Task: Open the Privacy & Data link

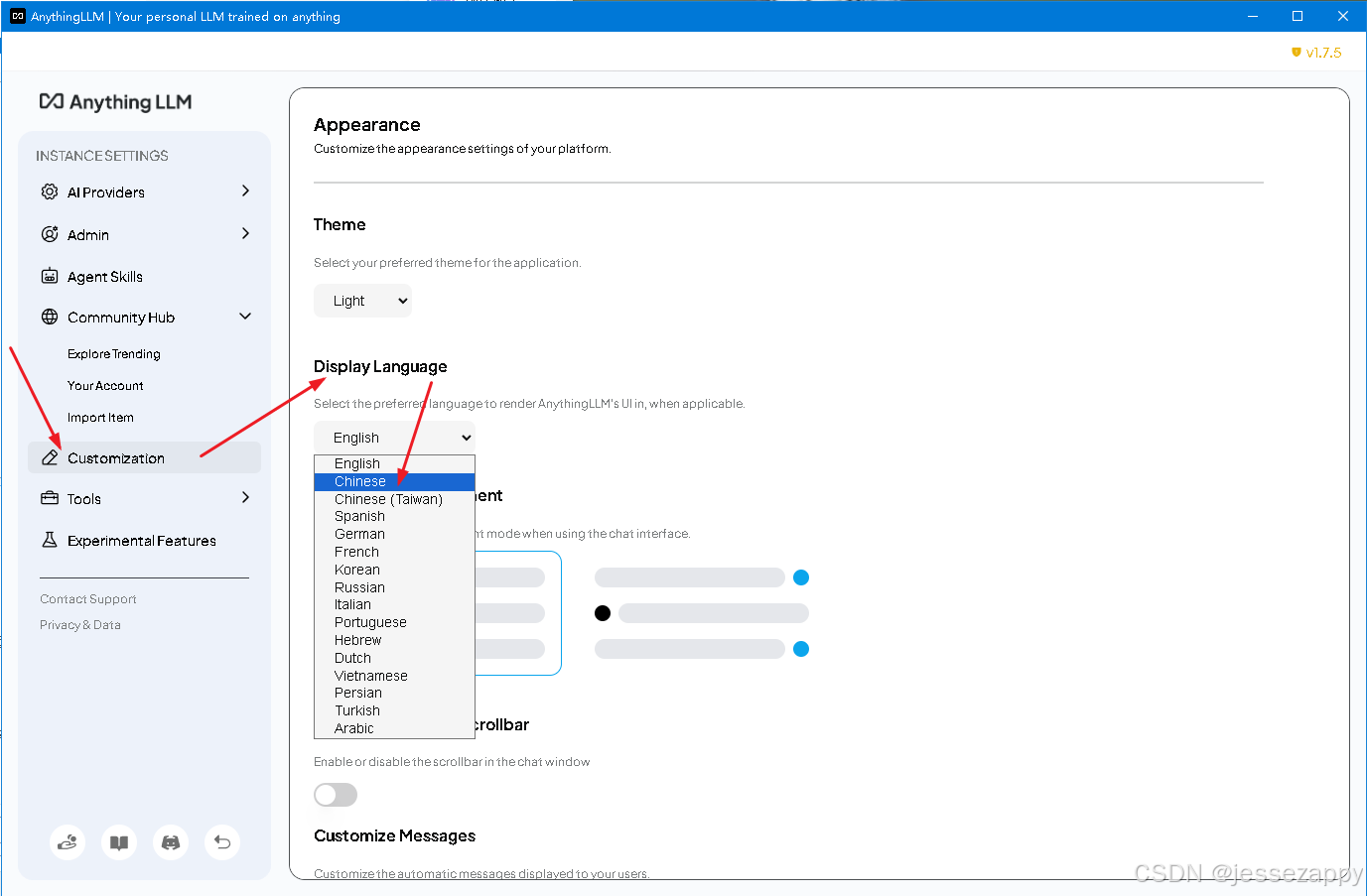Action: [x=80, y=625]
